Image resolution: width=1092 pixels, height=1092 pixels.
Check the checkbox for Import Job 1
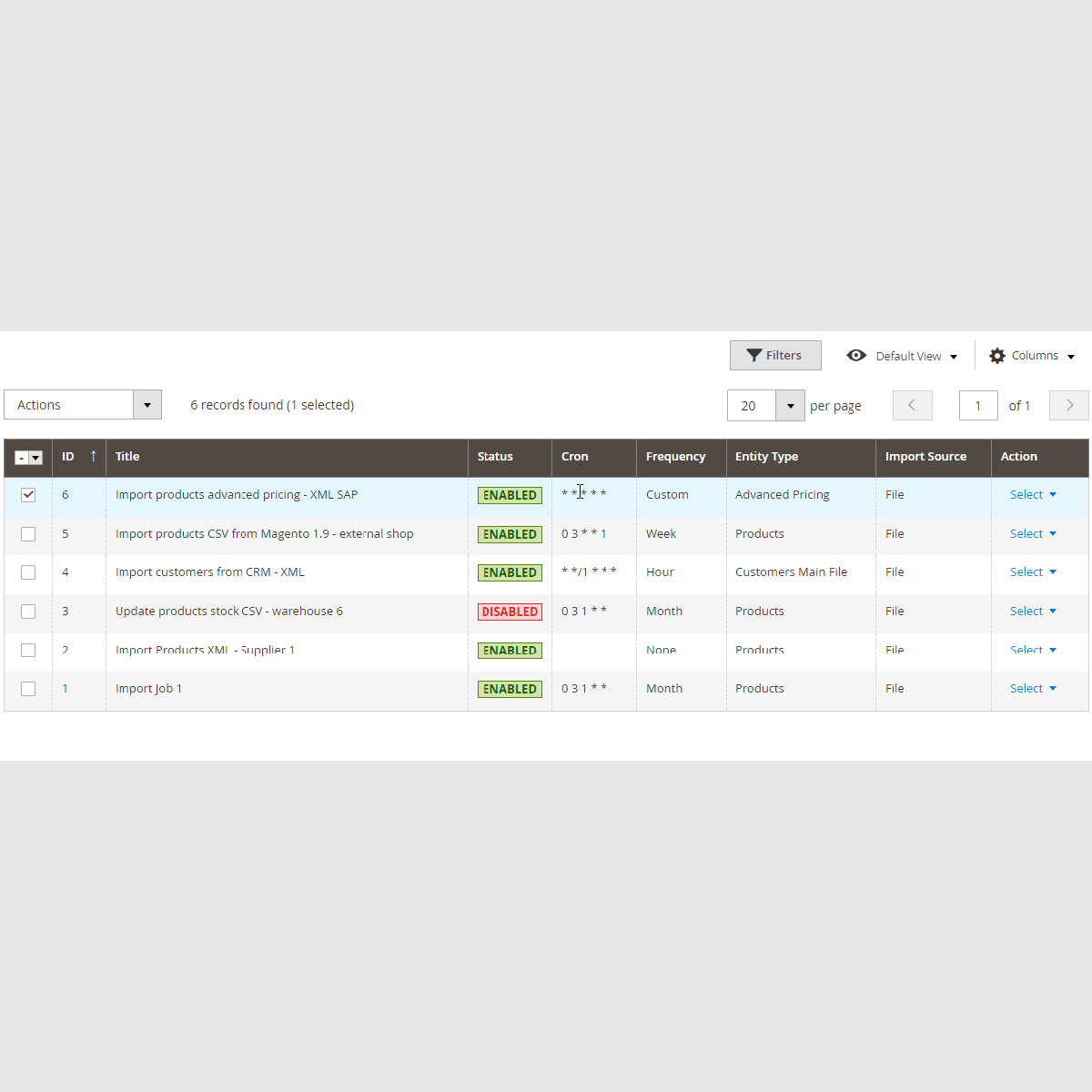(28, 689)
